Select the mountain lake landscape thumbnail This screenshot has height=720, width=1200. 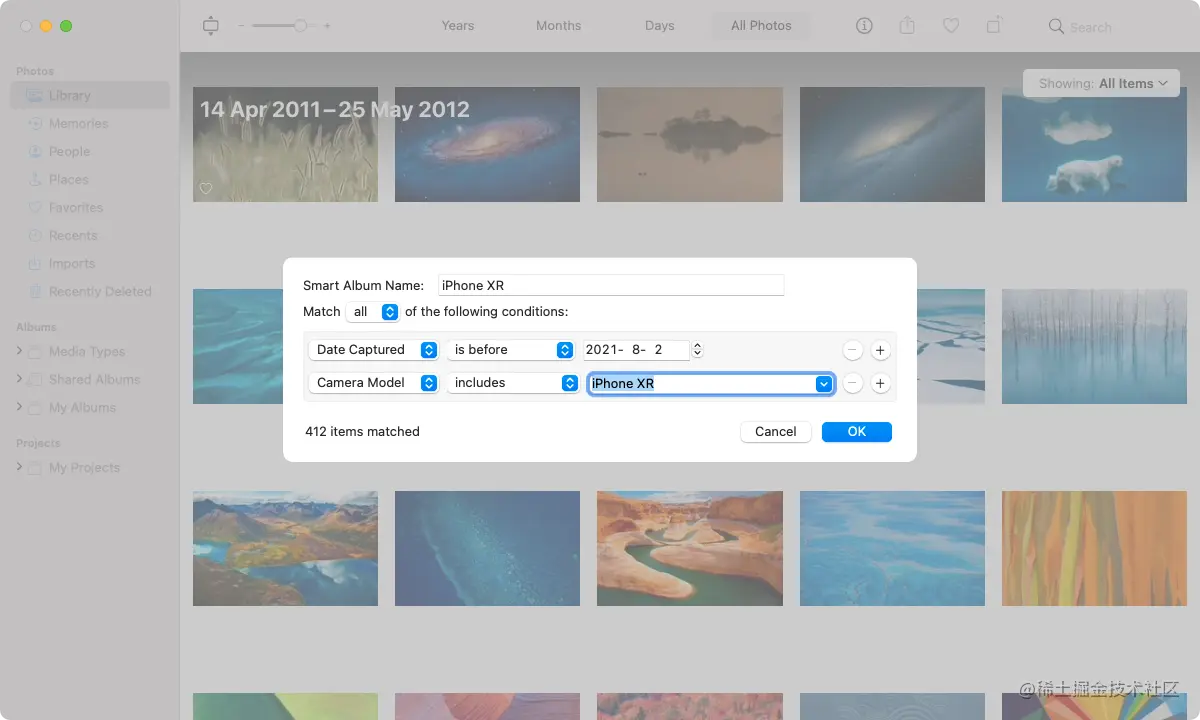285,548
